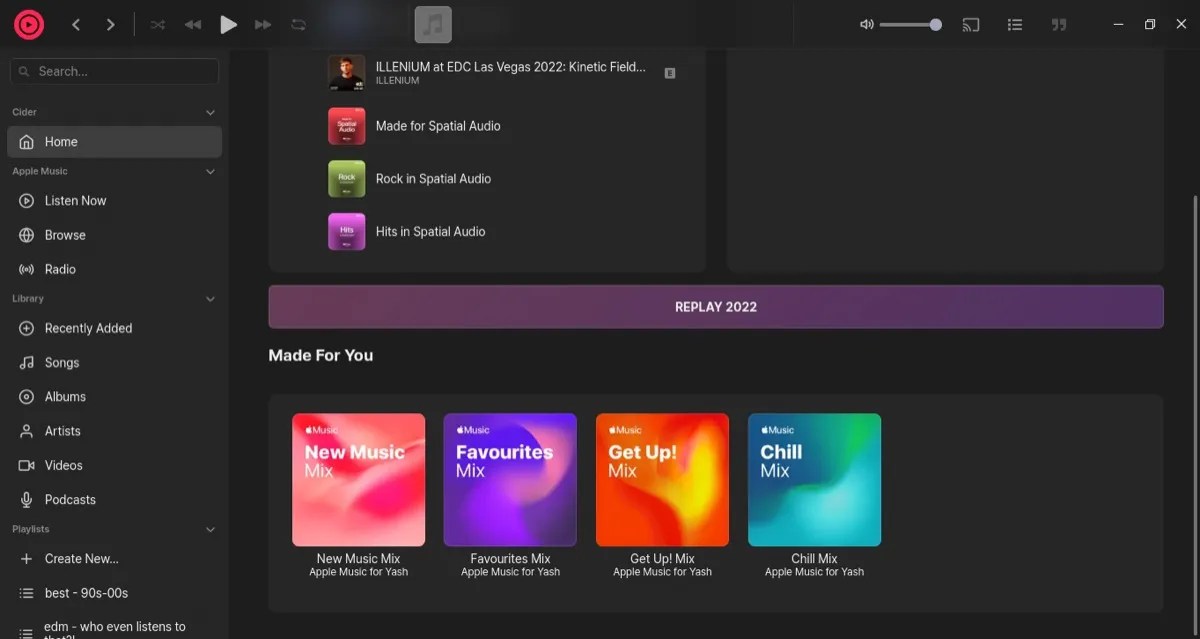Mute the audio volume
This screenshot has width=1200, height=639.
coord(866,24)
